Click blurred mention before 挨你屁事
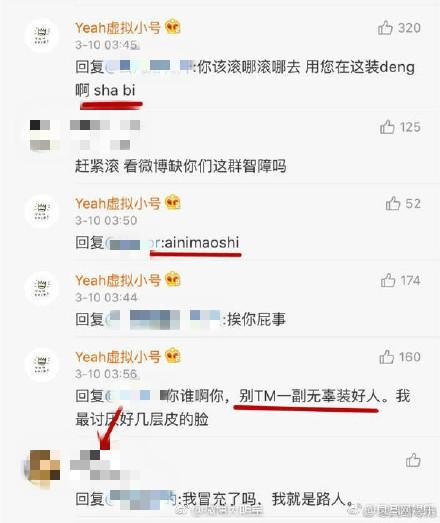 (x=164, y=320)
